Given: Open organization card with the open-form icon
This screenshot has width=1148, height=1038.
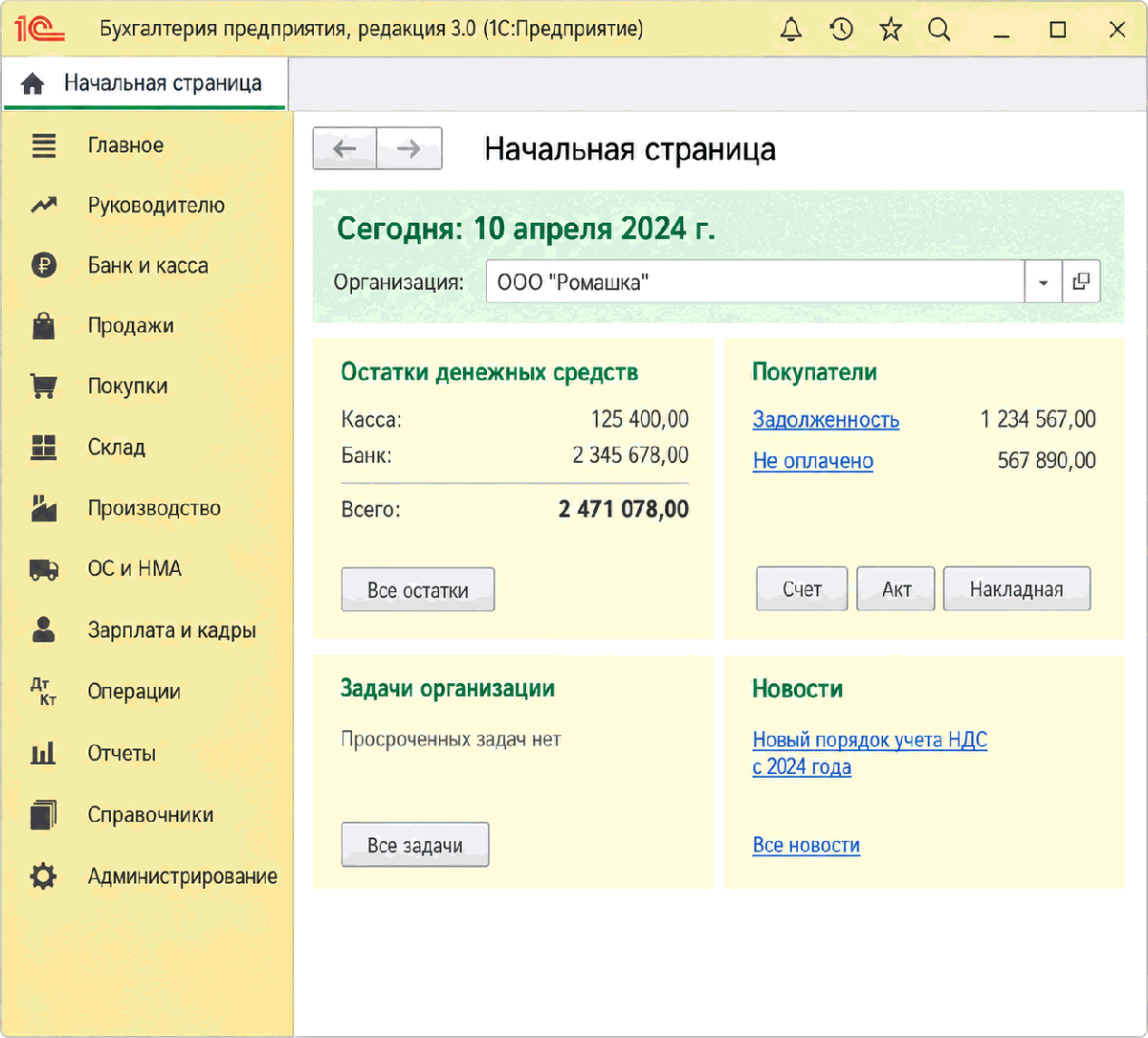Looking at the screenshot, I should click(x=1081, y=282).
